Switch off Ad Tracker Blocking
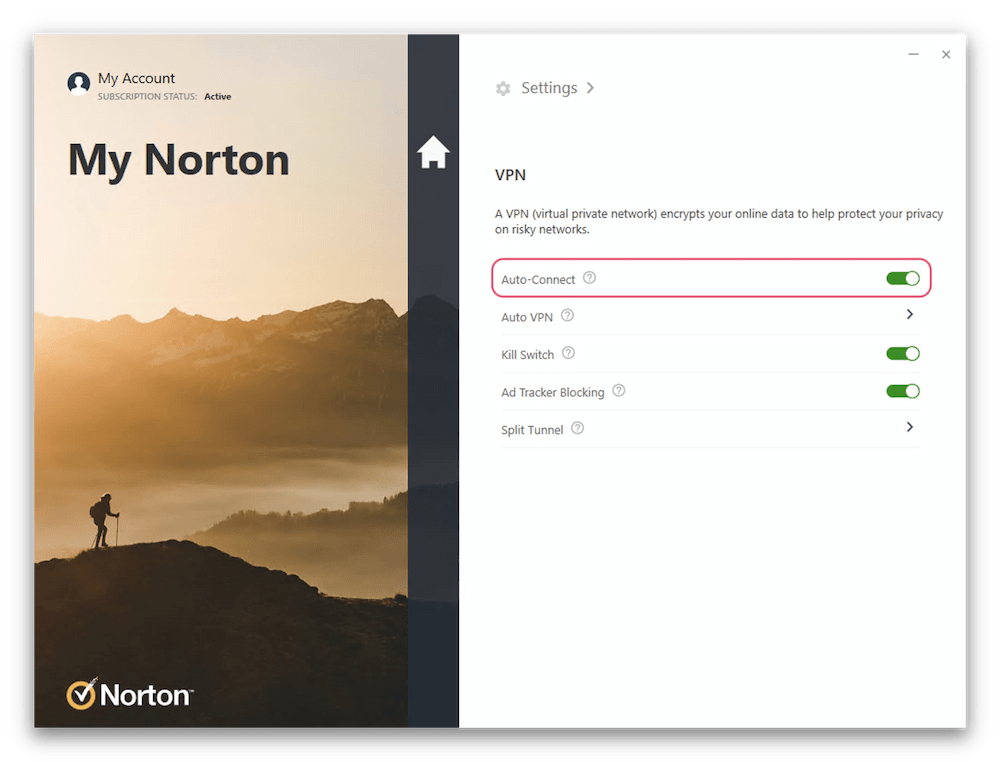This screenshot has height=762, width=1000. pos(902,391)
